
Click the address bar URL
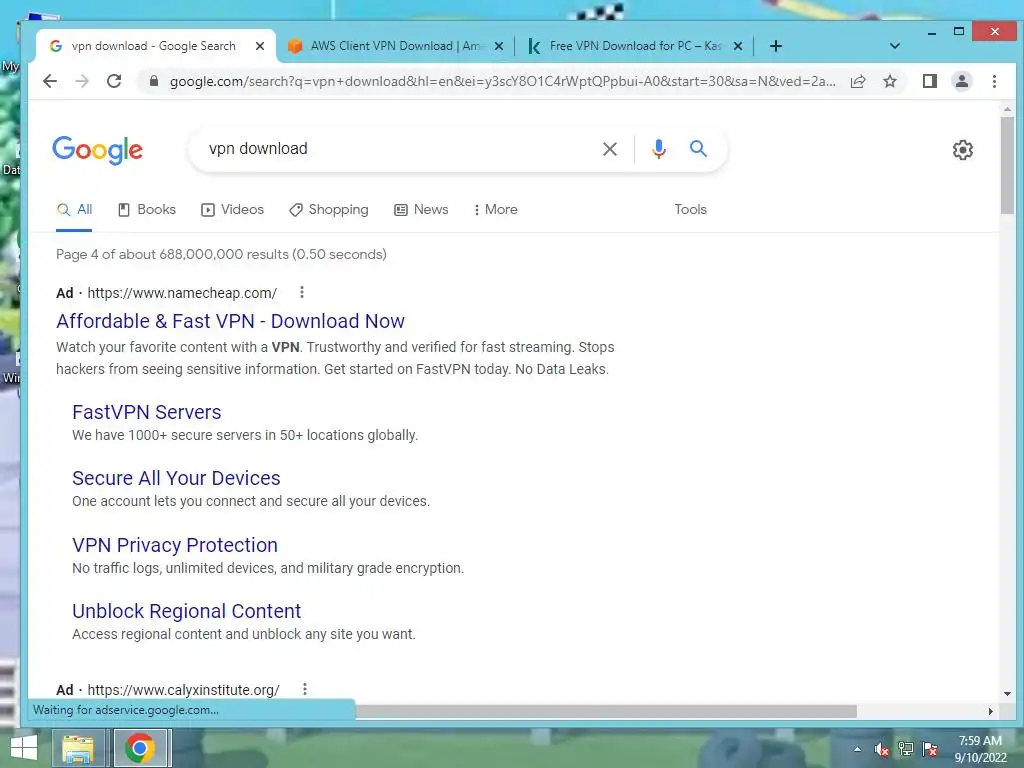(502, 81)
